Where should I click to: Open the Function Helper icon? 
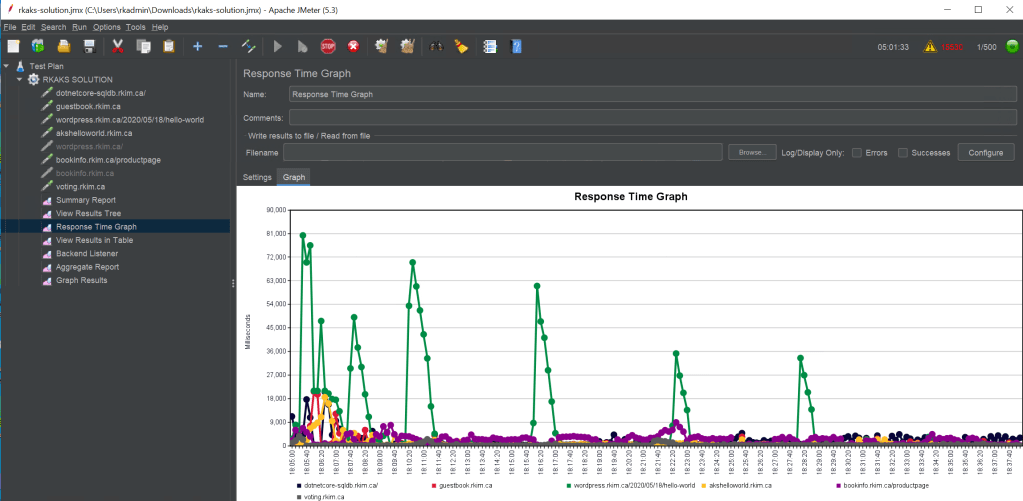(x=490, y=46)
